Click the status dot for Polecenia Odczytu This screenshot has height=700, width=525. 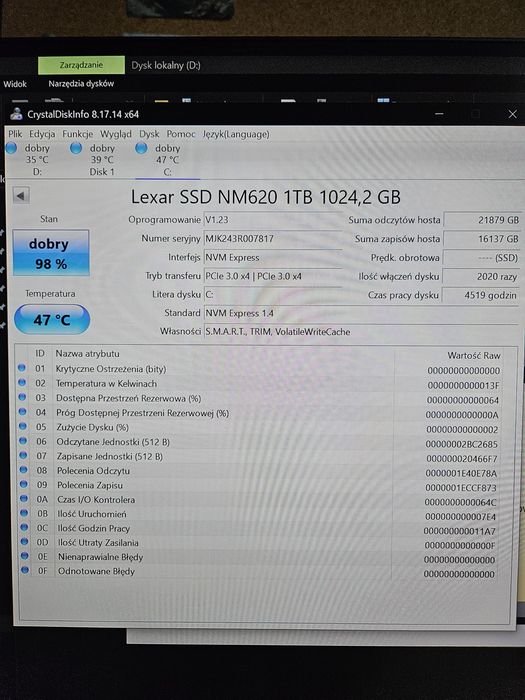tap(23, 470)
